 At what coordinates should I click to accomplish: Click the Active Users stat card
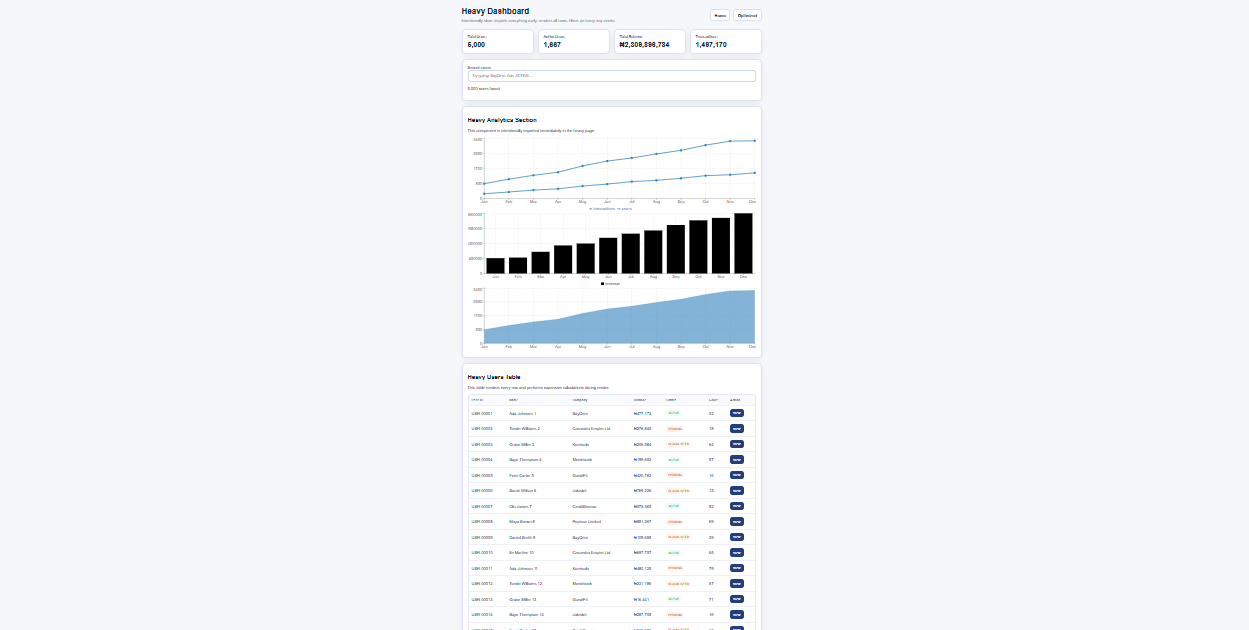[574, 41]
